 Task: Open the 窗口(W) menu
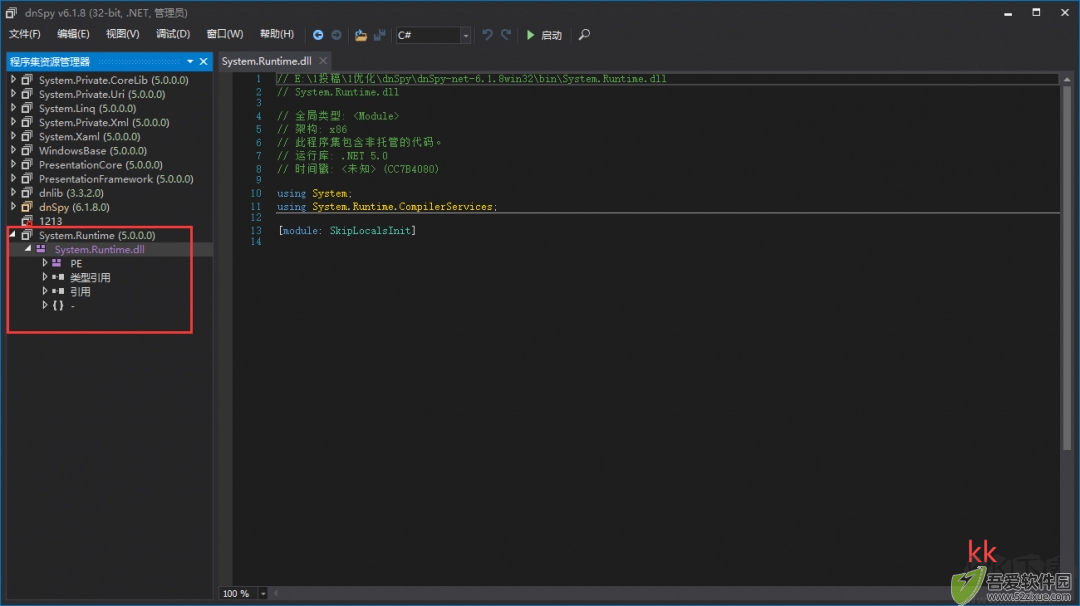tap(225, 34)
